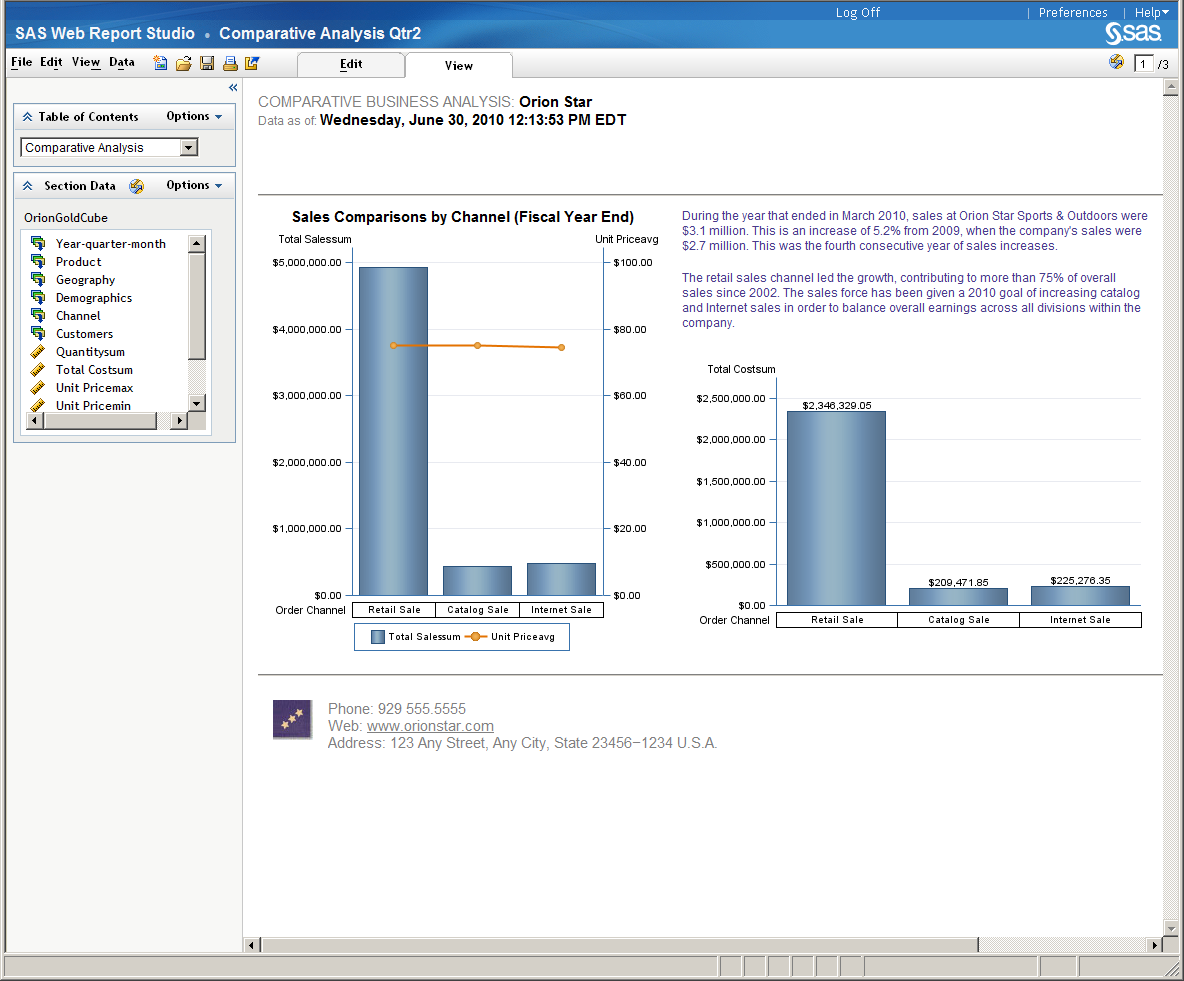
Task: Open the Comparative Analysis section dropdown
Action: [188, 148]
